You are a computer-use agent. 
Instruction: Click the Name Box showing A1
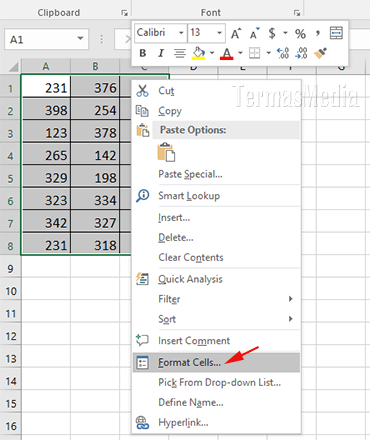point(47,39)
